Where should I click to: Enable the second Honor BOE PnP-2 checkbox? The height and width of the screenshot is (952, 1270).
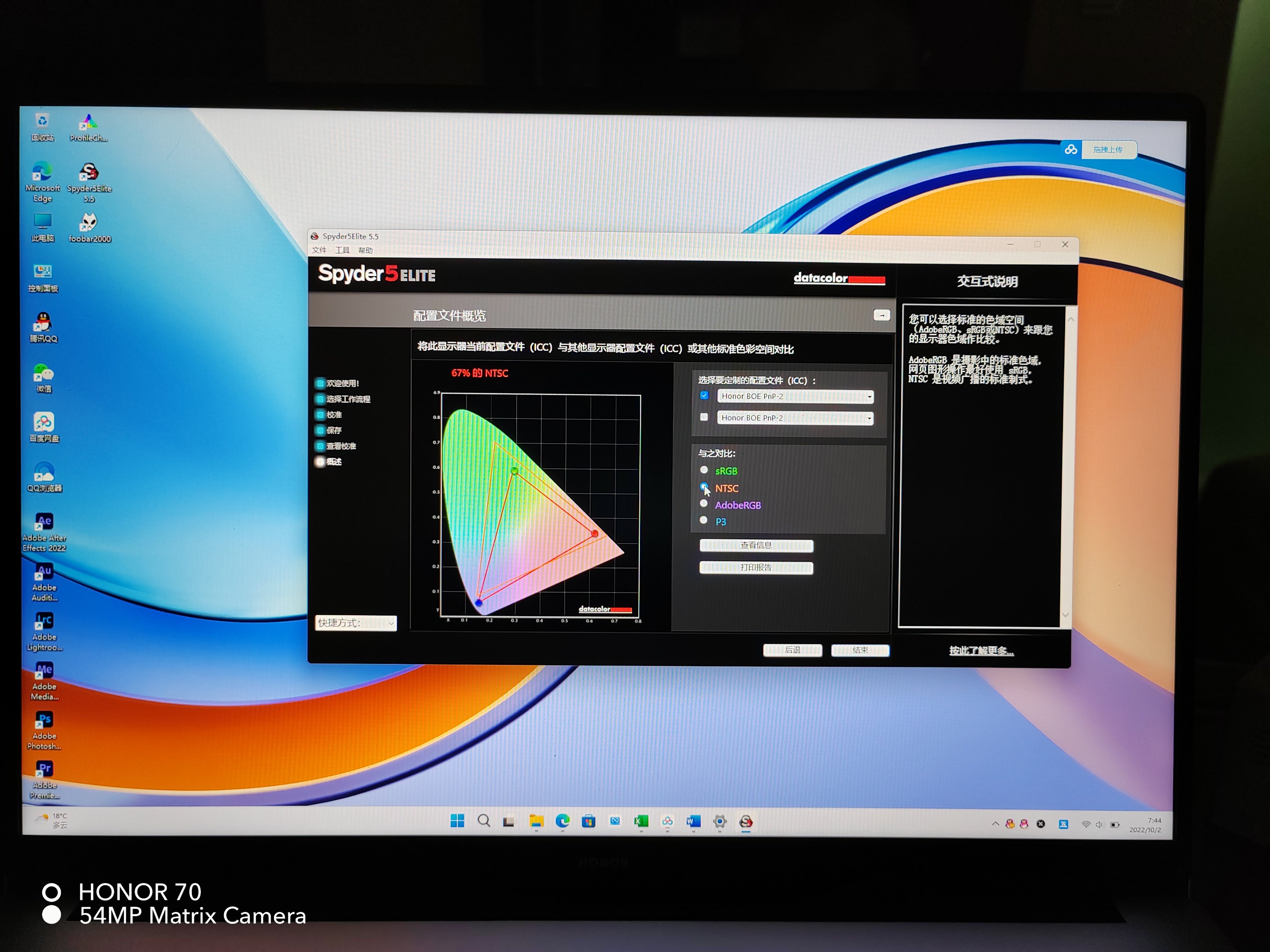(x=704, y=417)
